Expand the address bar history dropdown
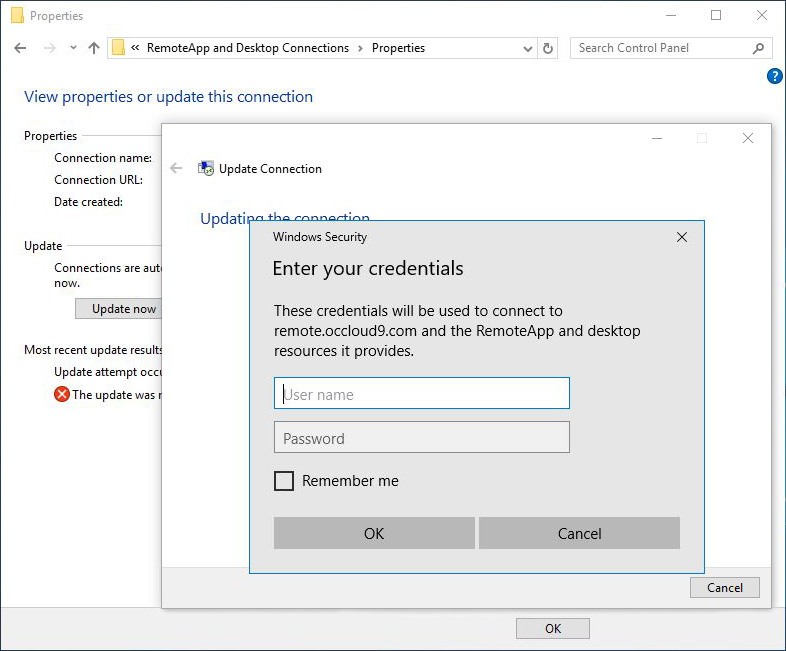This screenshot has height=651, width=786. (x=527, y=49)
